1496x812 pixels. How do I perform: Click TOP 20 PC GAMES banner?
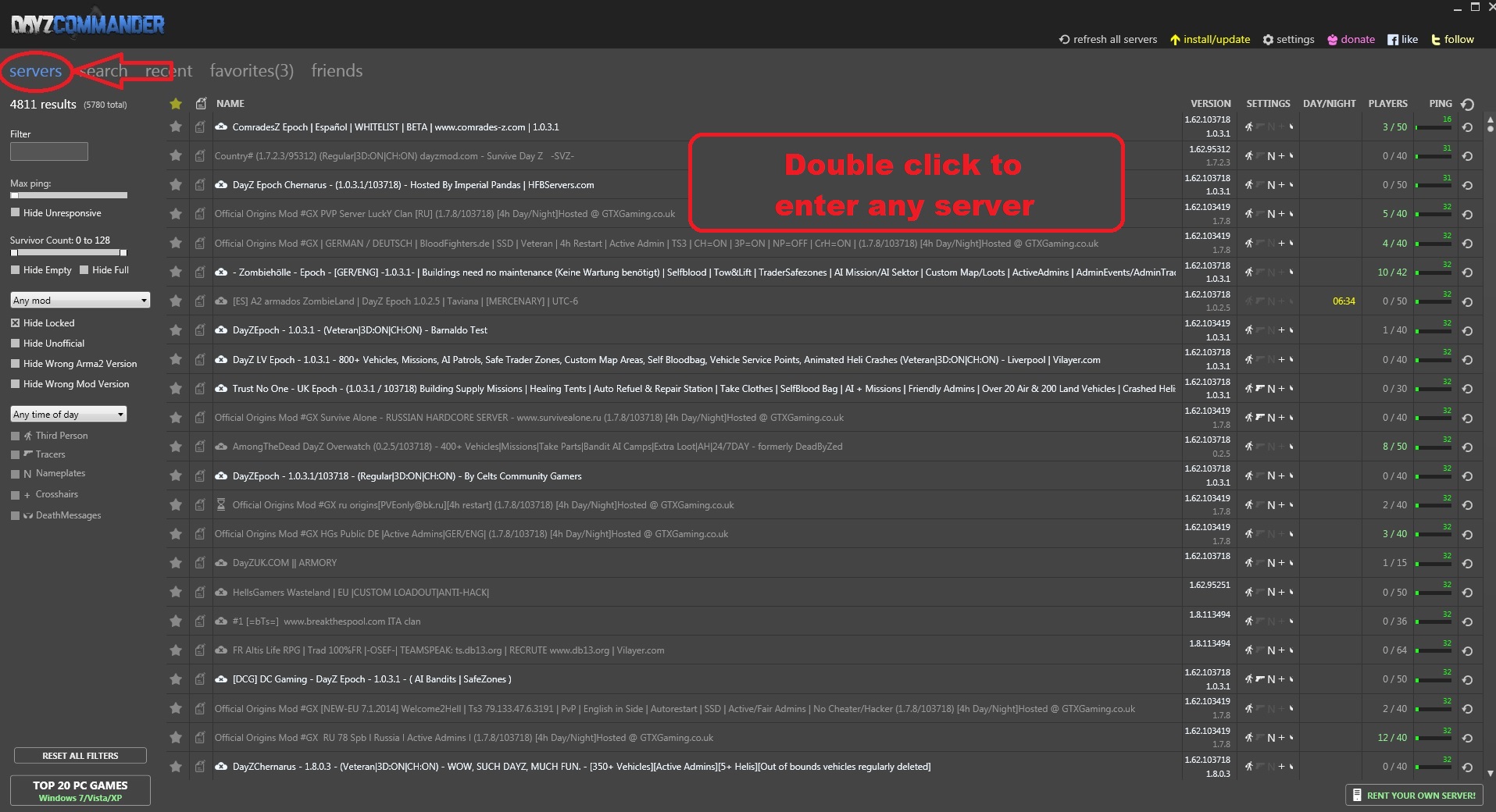click(x=80, y=790)
